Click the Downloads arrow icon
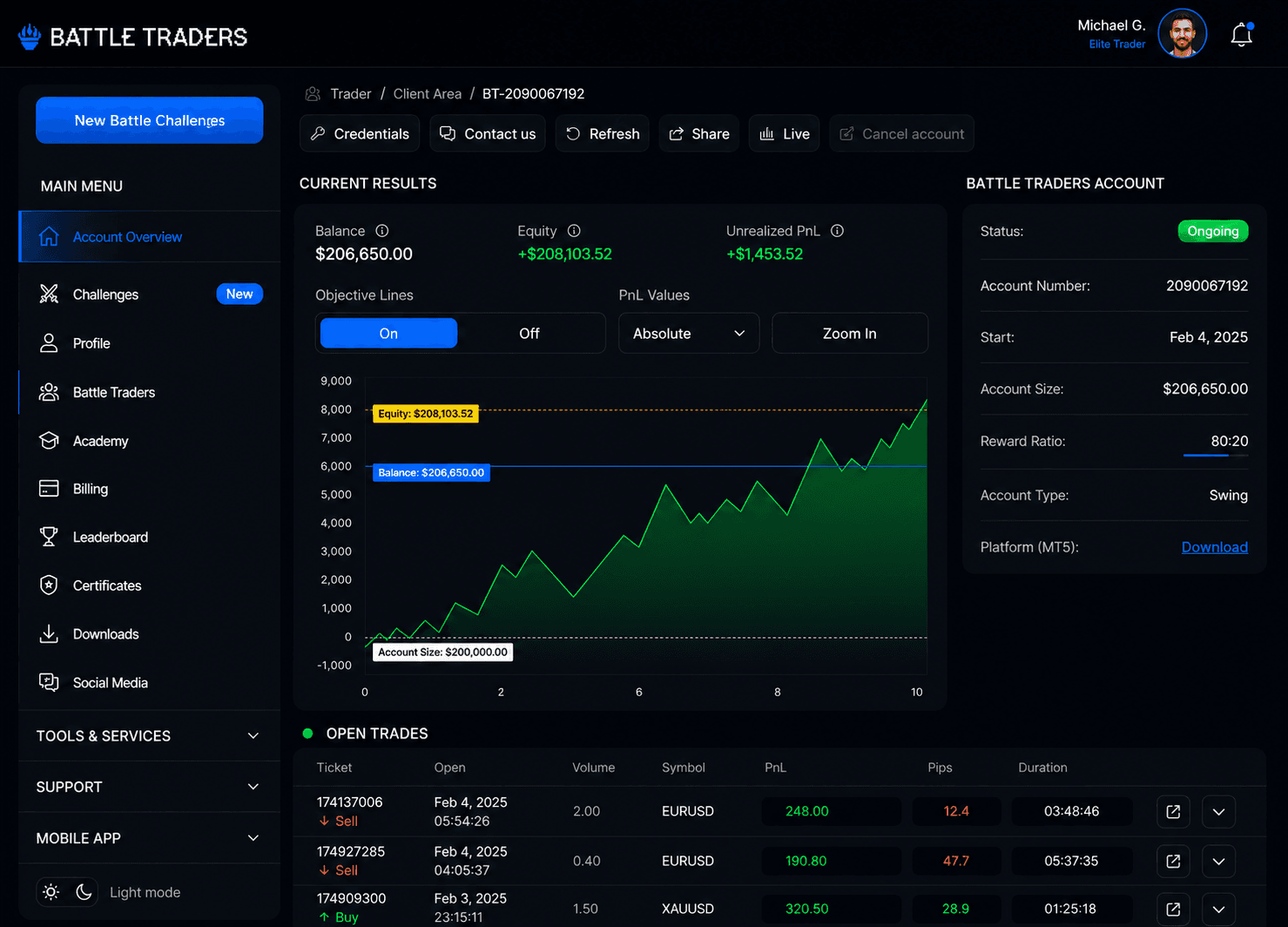Image resolution: width=1288 pixels, height=927 pixels. click(x=49, y=634)
